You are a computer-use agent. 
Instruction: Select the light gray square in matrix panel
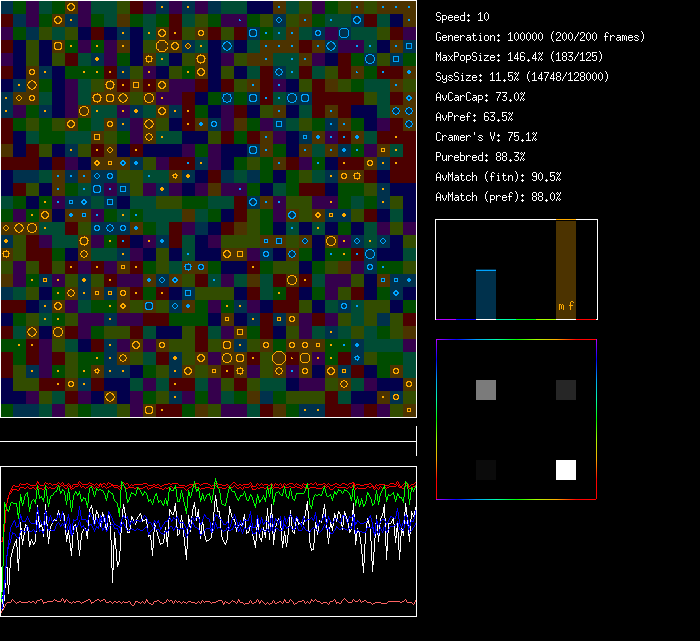[486, 390]
